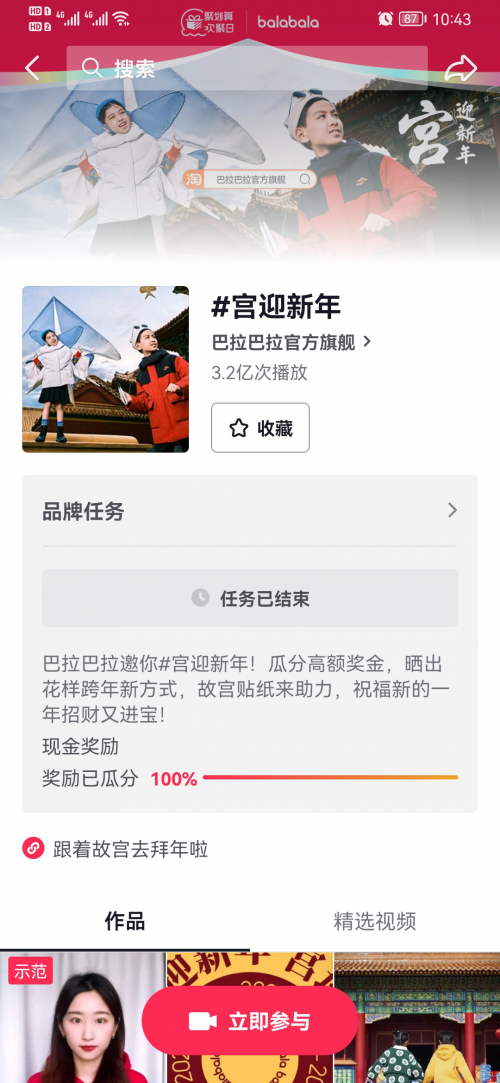Tap the 立即参与 button

pyautogui.click(x=250, y=1021)
